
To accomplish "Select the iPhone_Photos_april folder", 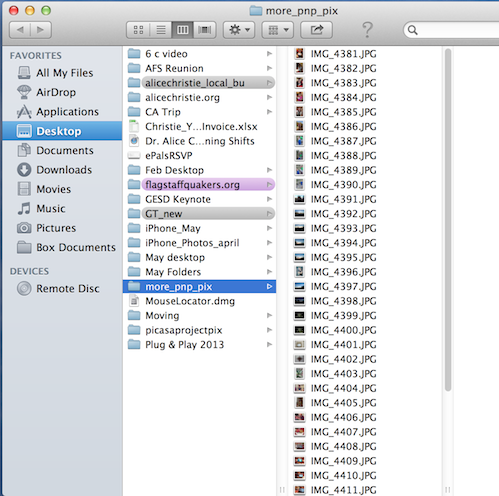I will 199,243.
